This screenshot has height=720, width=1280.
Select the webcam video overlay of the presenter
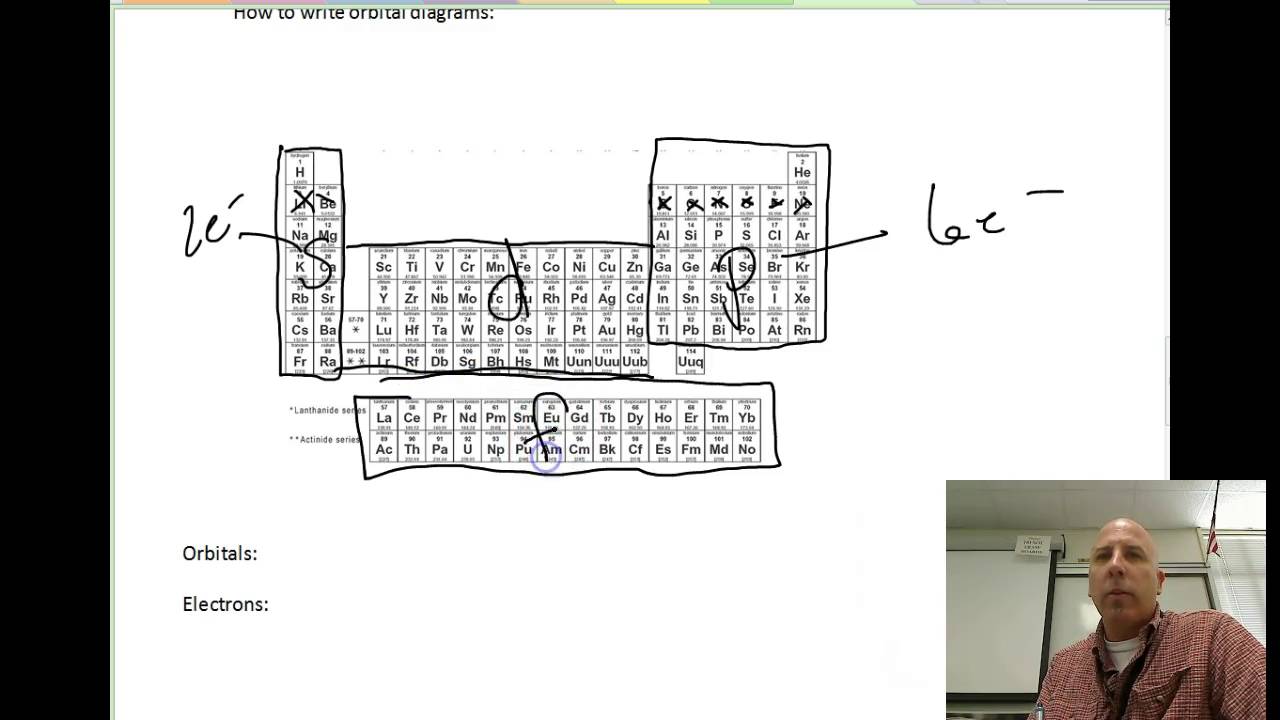coord(1105,600)
